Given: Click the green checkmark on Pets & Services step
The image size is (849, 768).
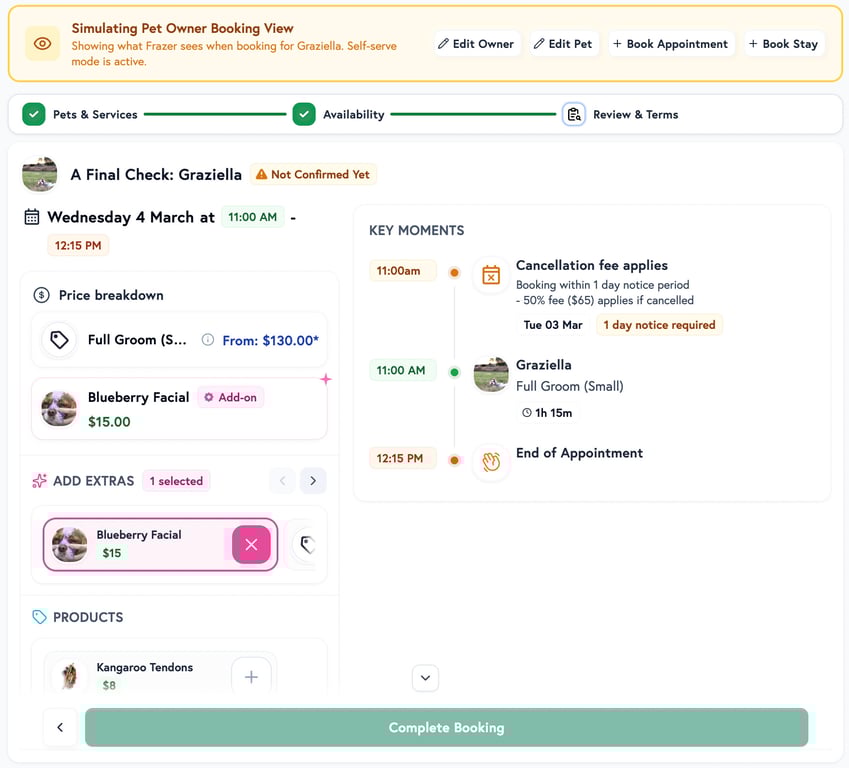Looking at the screenshot, I should coord(33,114).
